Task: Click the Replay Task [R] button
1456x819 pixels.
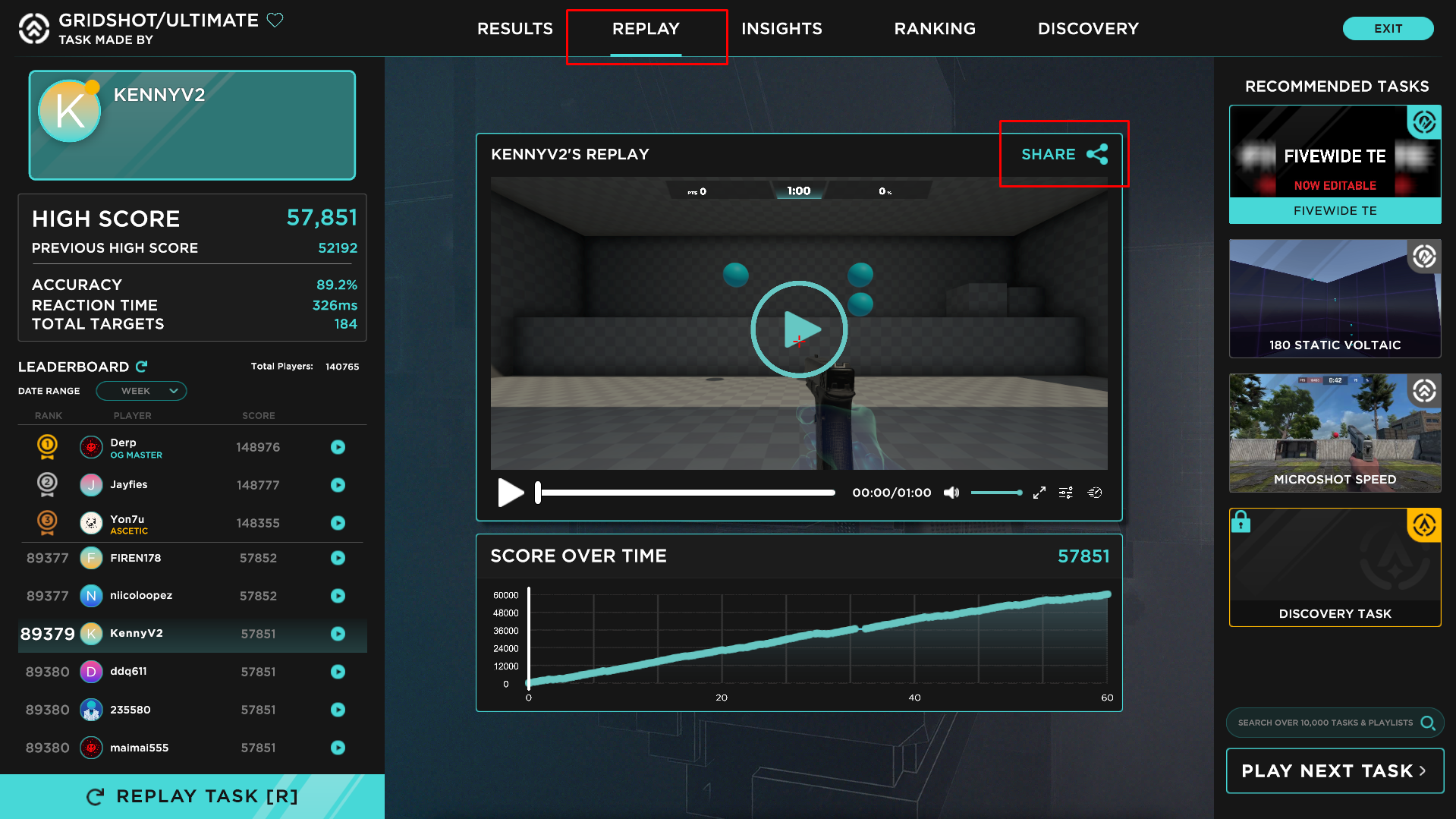Action: point(192,796)
